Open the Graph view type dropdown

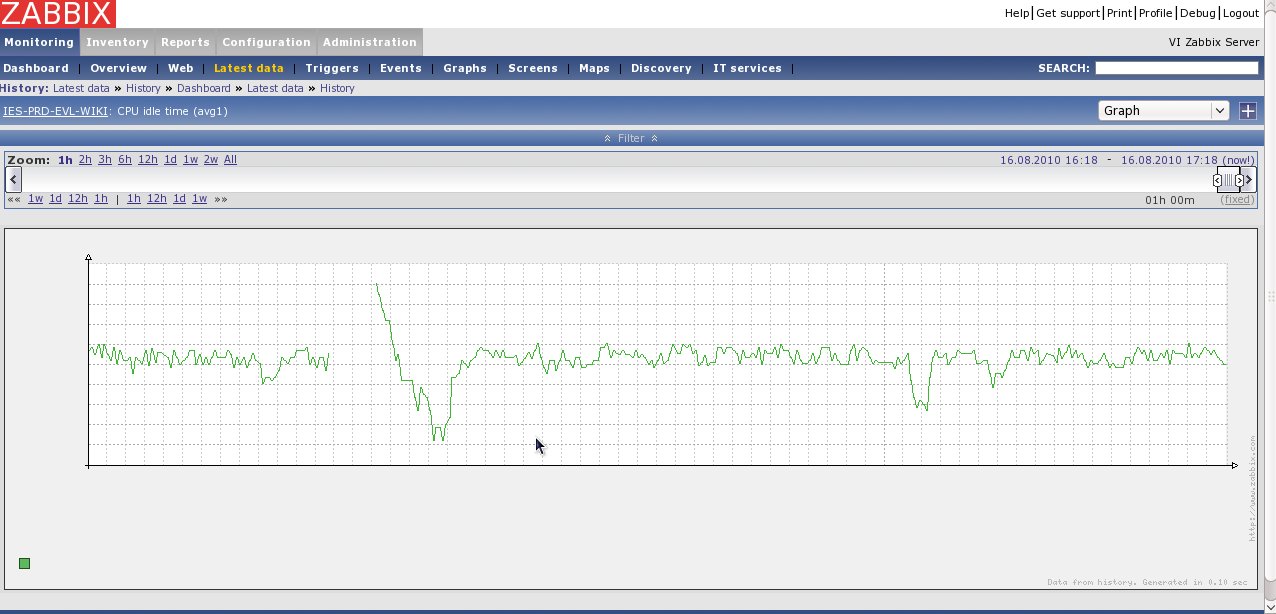[x=1163, y=111]
